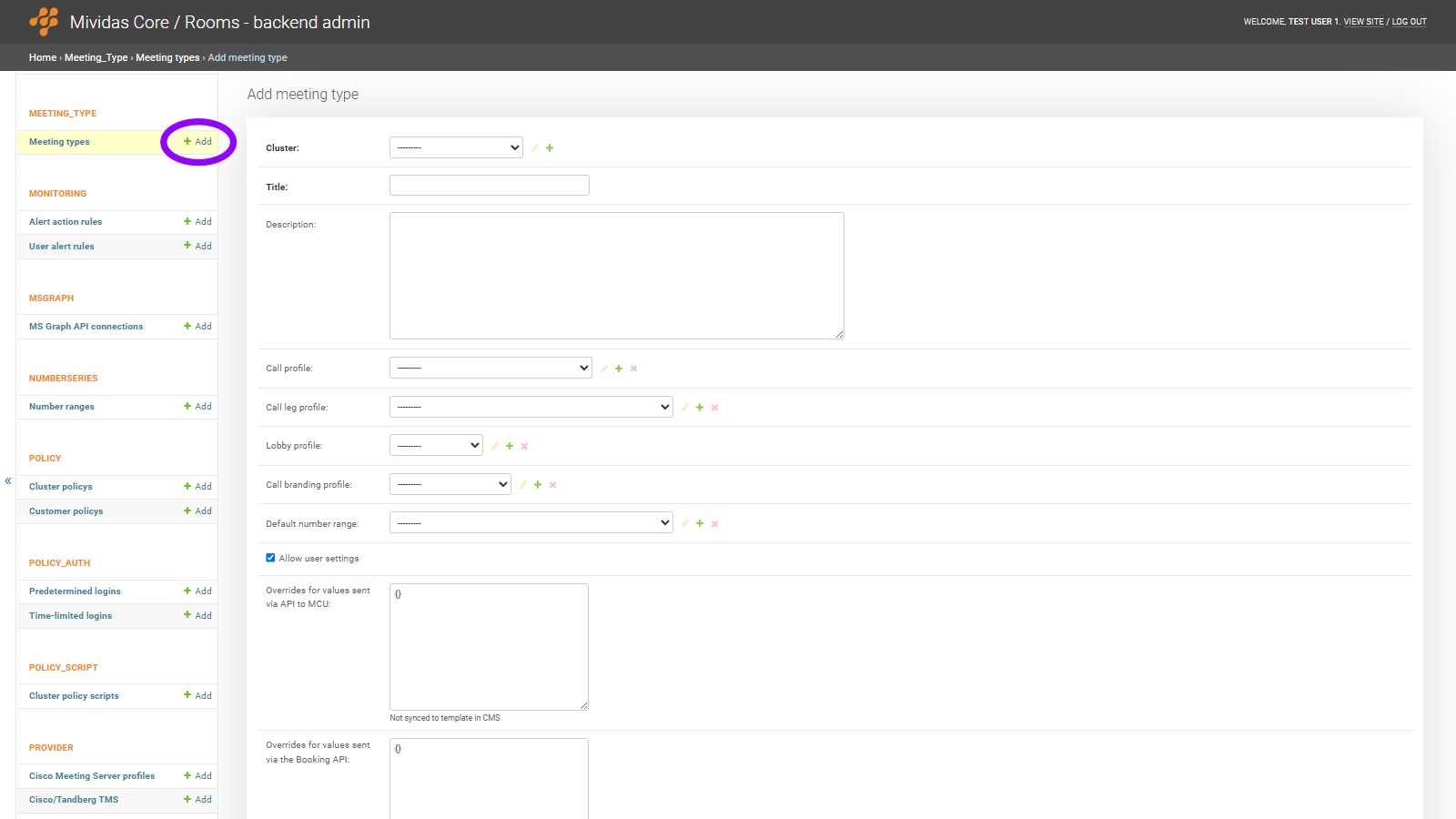The image size is (1456, 819).
Task: Click pencil edit icon beside Lobby profile
Action: (x=495, y=446)
